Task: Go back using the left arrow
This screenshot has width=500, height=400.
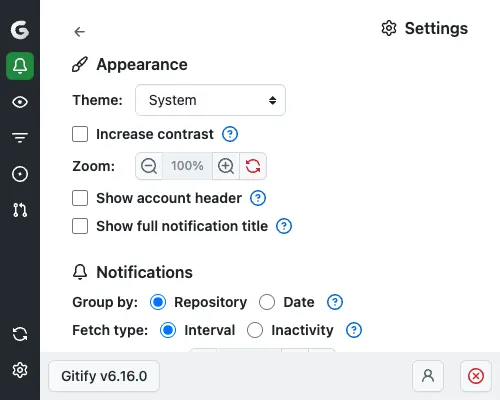Action: pos(79,32)
